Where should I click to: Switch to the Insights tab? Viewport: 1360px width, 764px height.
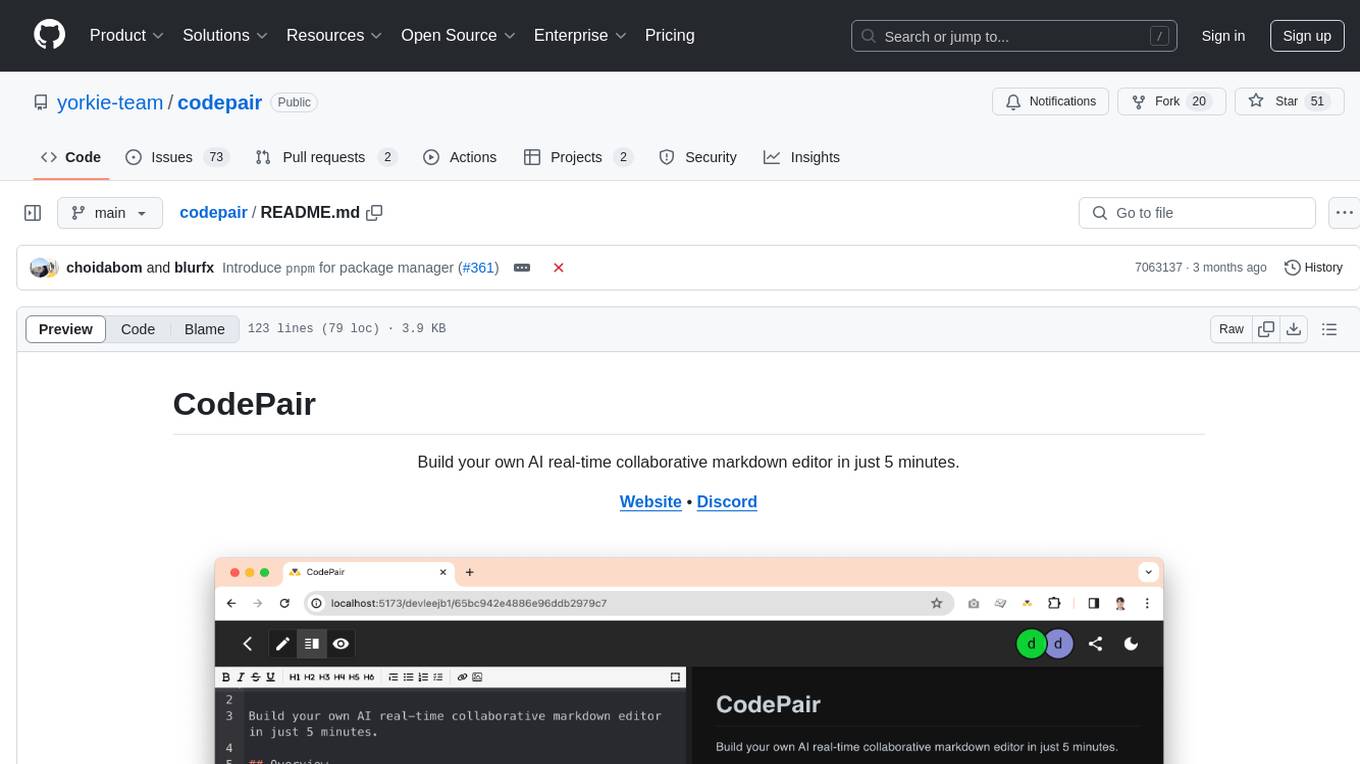pyautogui.click(x=802, y=157)
